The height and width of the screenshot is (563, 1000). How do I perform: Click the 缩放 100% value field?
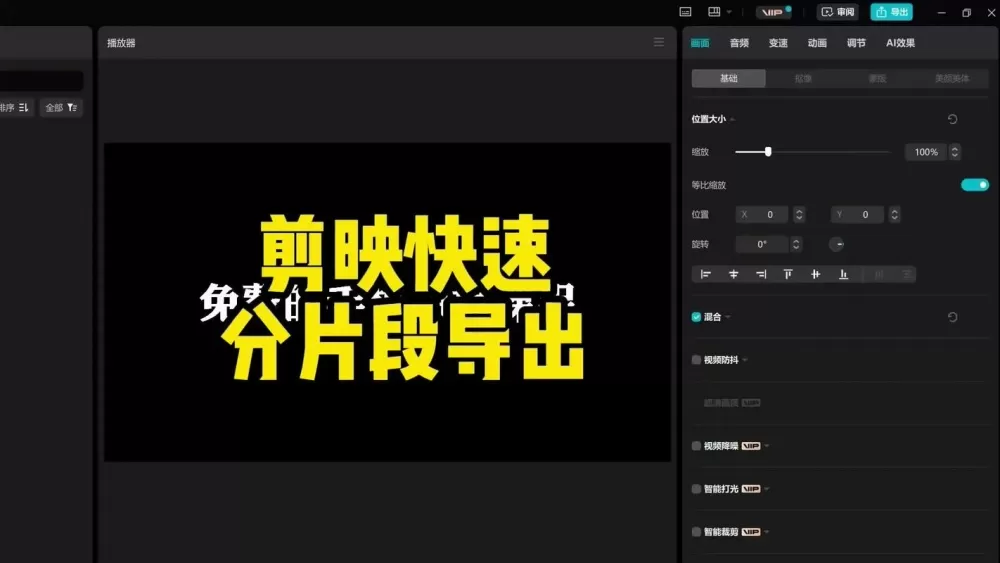point(926,152)
